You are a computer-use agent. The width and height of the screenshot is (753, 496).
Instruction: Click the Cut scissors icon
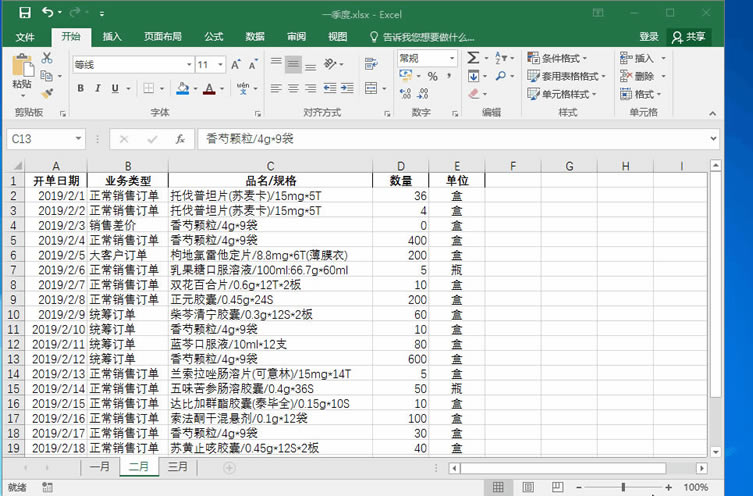click(x=47, y=59)
